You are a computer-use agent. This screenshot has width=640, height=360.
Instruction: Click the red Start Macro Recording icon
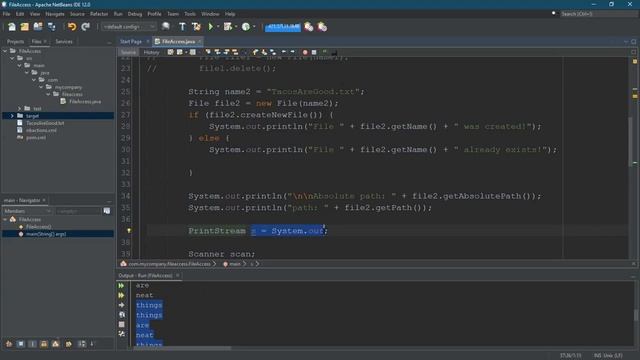click(305, 52)
